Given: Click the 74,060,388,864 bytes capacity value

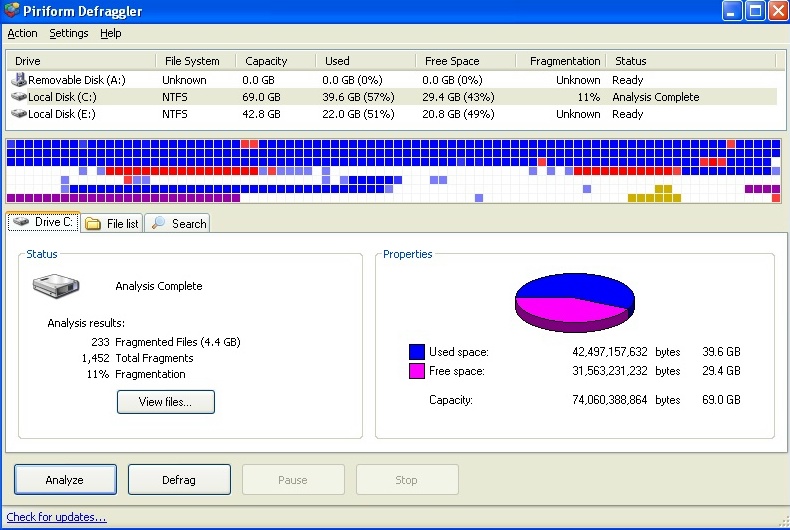Looking at the screenshot, I should tap(626, 400).
